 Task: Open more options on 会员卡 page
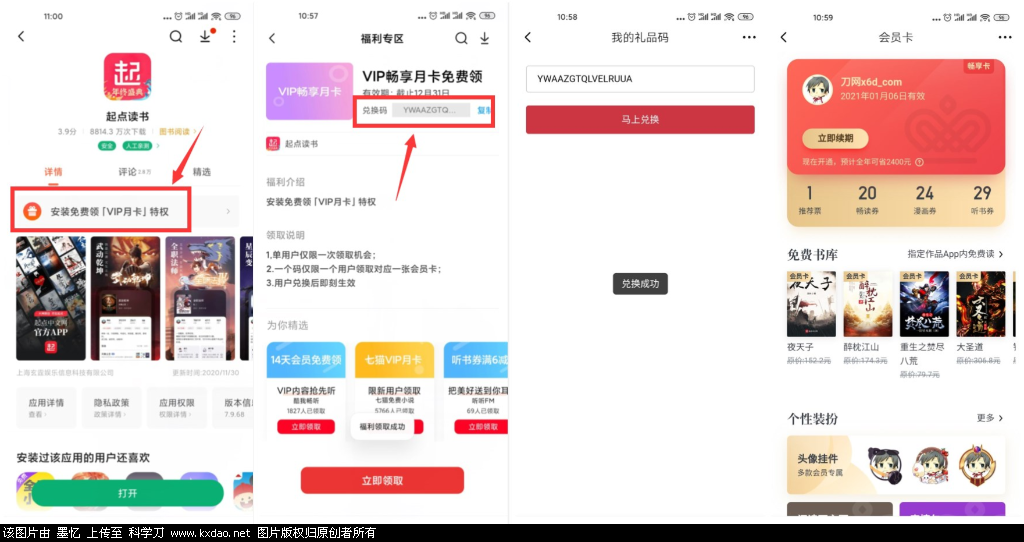point(1005,38)
